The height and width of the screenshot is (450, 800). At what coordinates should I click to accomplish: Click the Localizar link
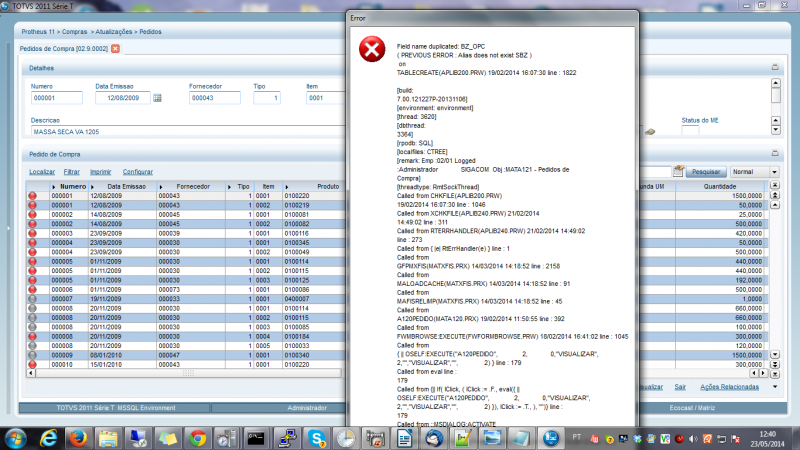click(42, 172)
